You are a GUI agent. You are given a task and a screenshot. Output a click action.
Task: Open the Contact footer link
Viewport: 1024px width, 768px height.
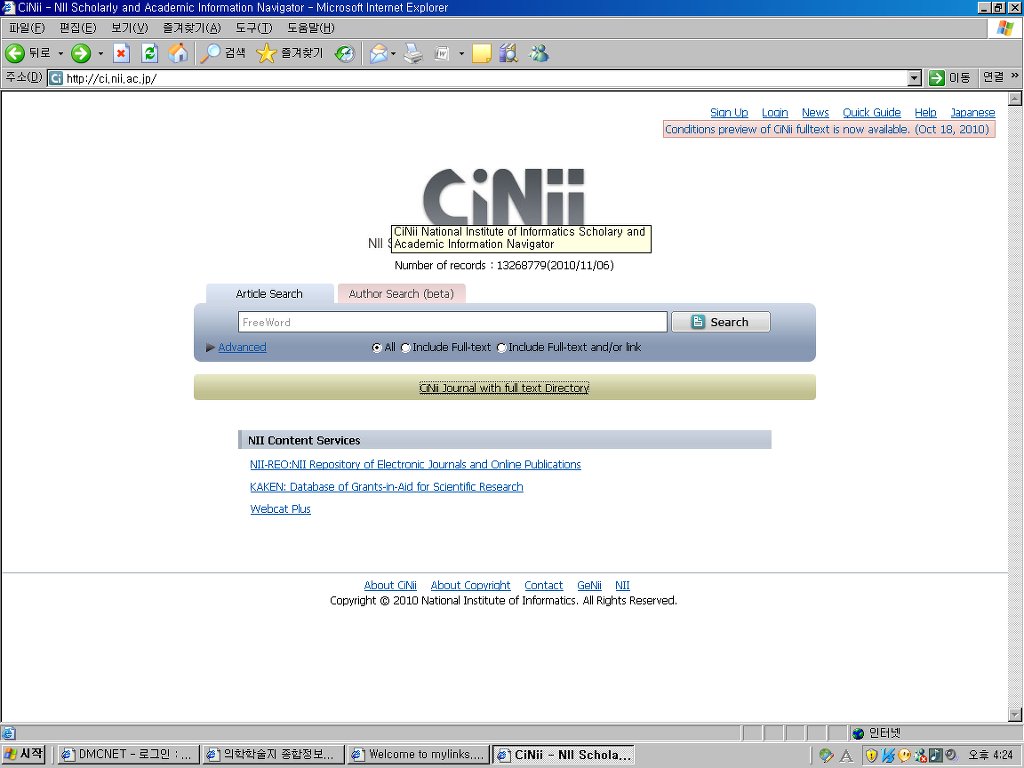coord(543,585)
